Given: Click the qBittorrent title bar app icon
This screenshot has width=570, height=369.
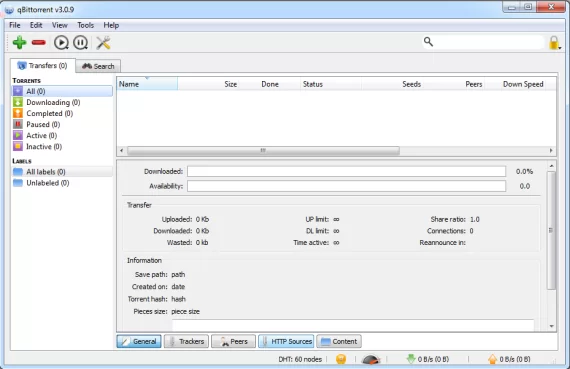Looking at the screenshot, I should click(x=9, y=10).
